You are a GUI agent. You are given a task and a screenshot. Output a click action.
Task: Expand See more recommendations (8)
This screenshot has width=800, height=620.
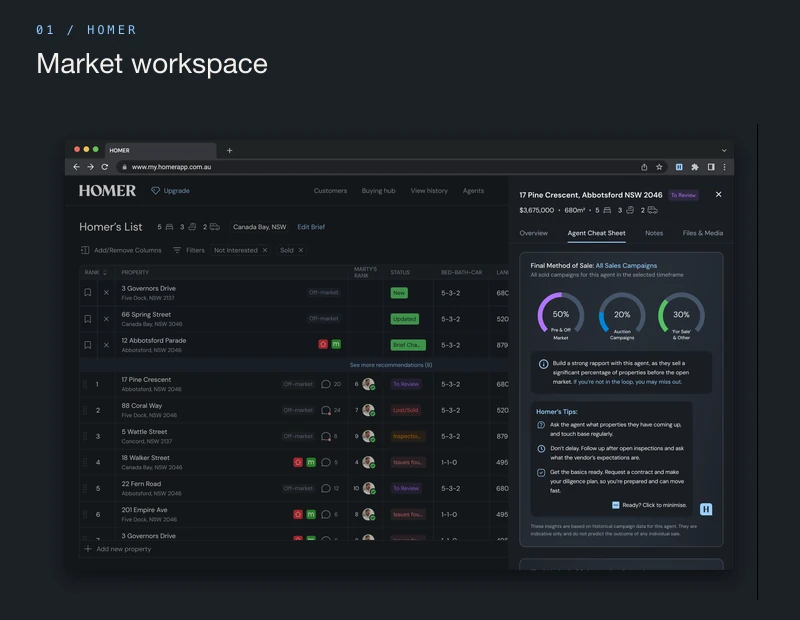(391, 365)
